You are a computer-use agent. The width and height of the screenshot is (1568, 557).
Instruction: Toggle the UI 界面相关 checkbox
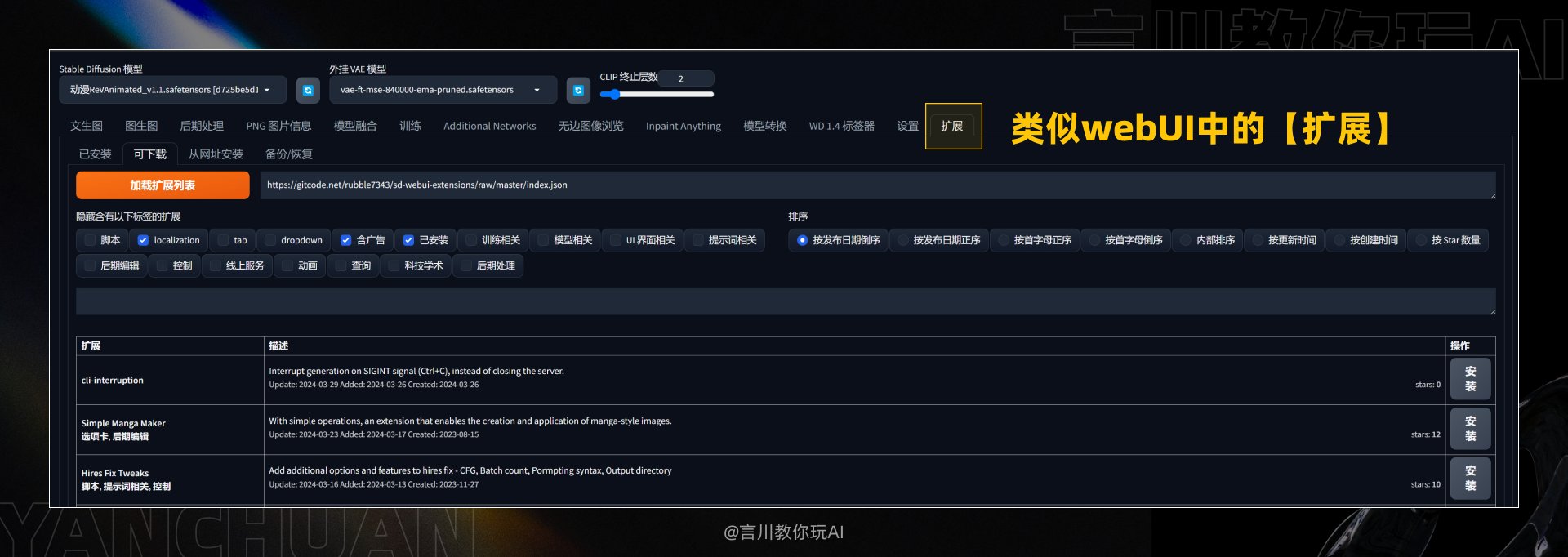click(616, 240)
